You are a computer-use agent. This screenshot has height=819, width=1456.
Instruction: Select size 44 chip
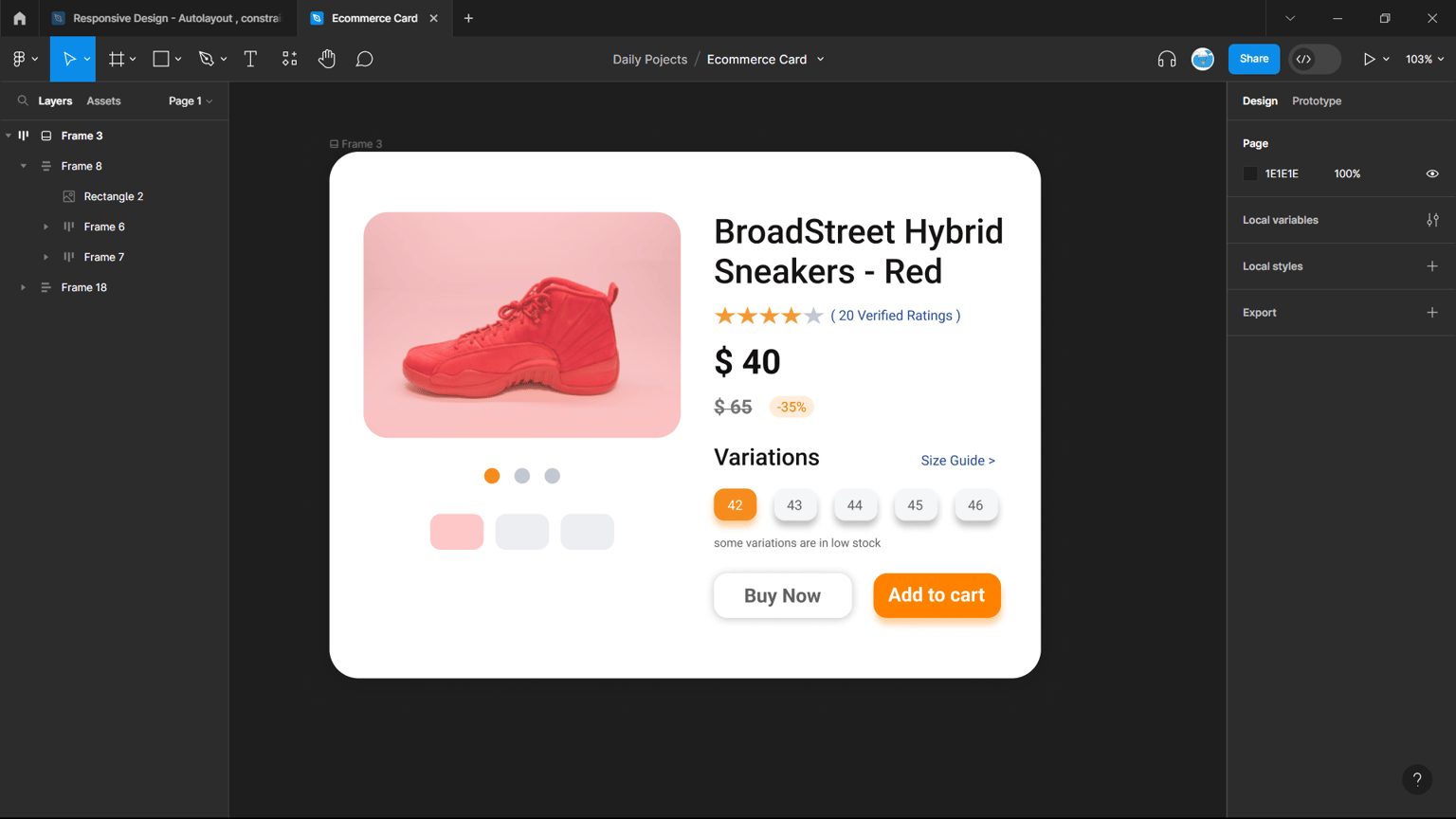(x=855, y=505)
